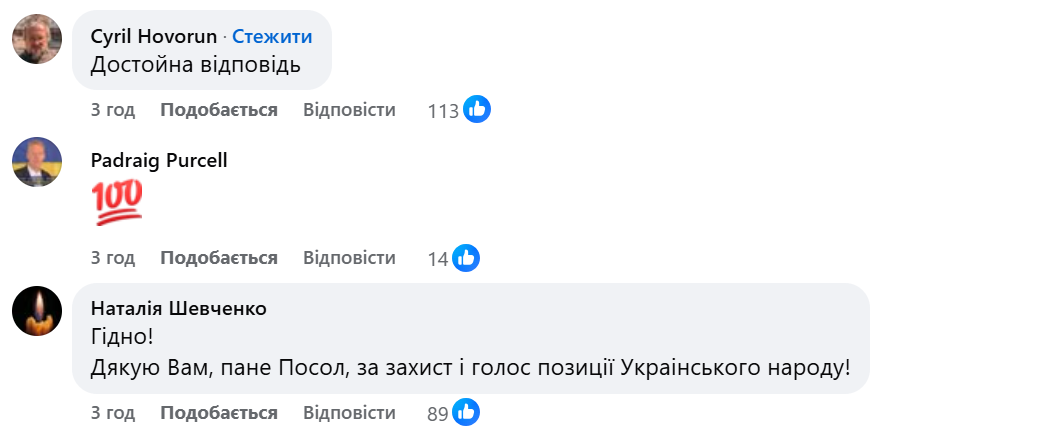Open the Cyril Hovorun name link
This screenshot has width=1062, height=429.
153,37
